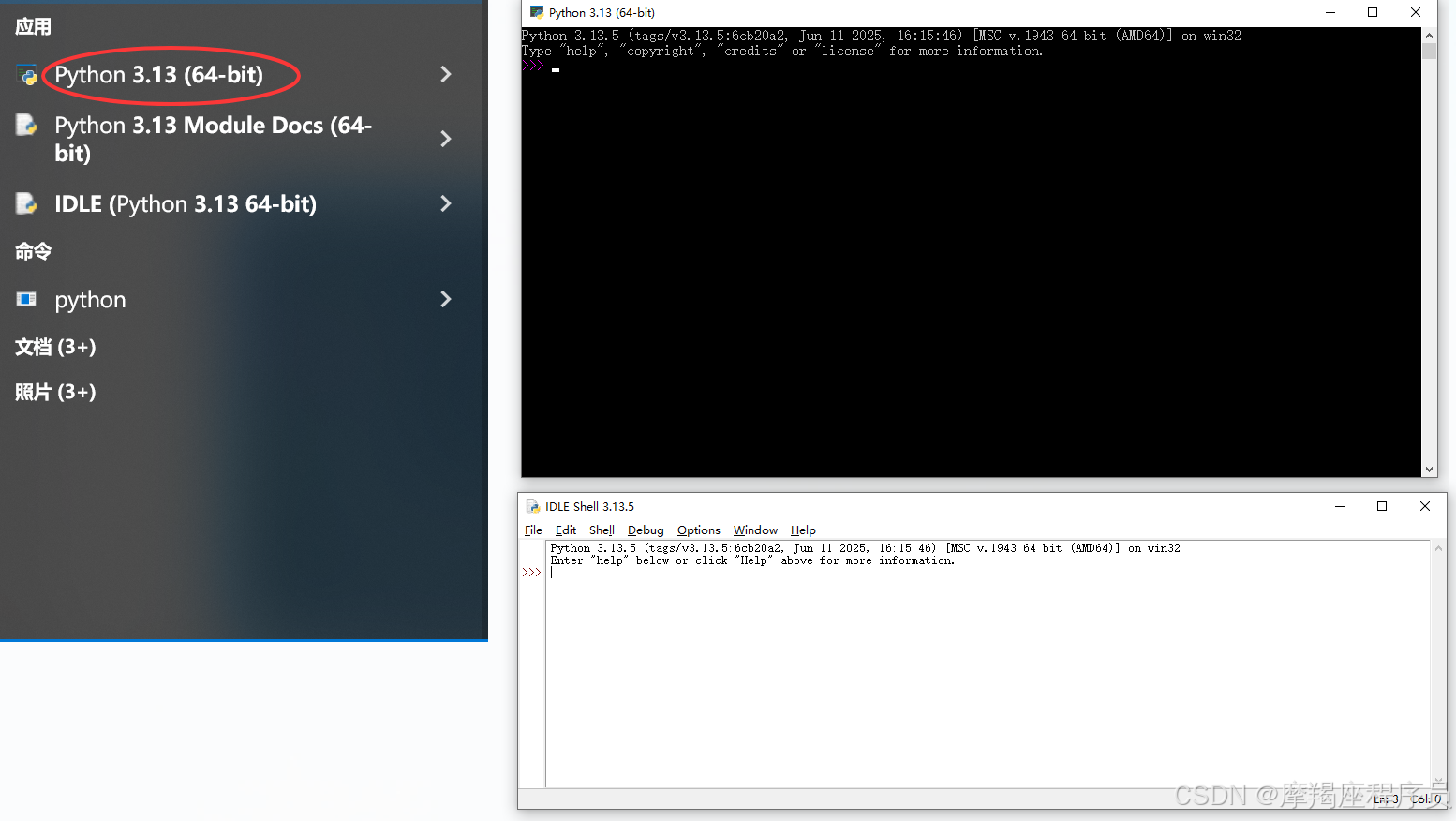
Task: Minimize the Python 3.13 console window
Action: [1330, 12]
